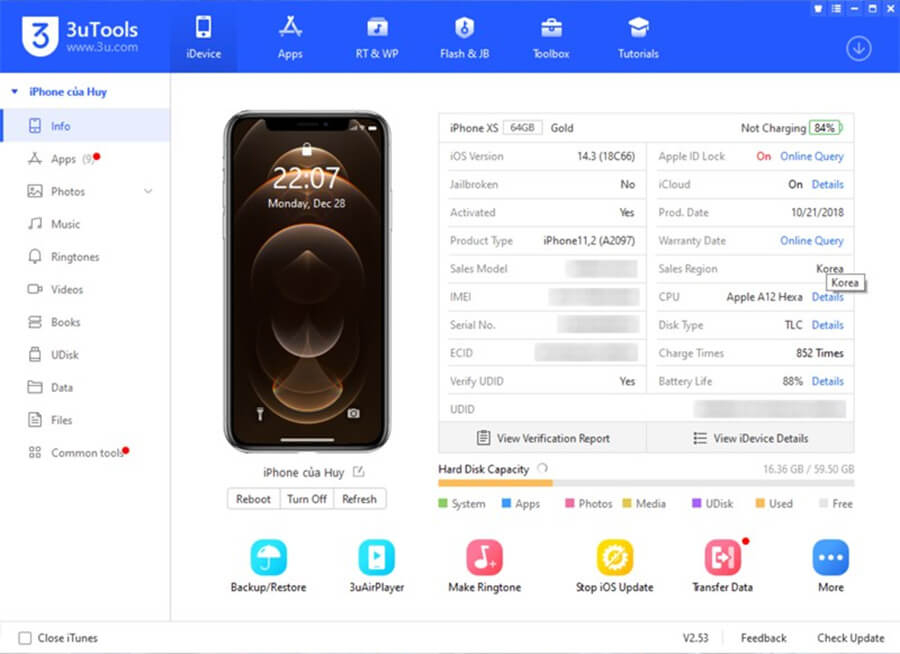Click Online Query for Apple ID Lock

pos(812,156)
